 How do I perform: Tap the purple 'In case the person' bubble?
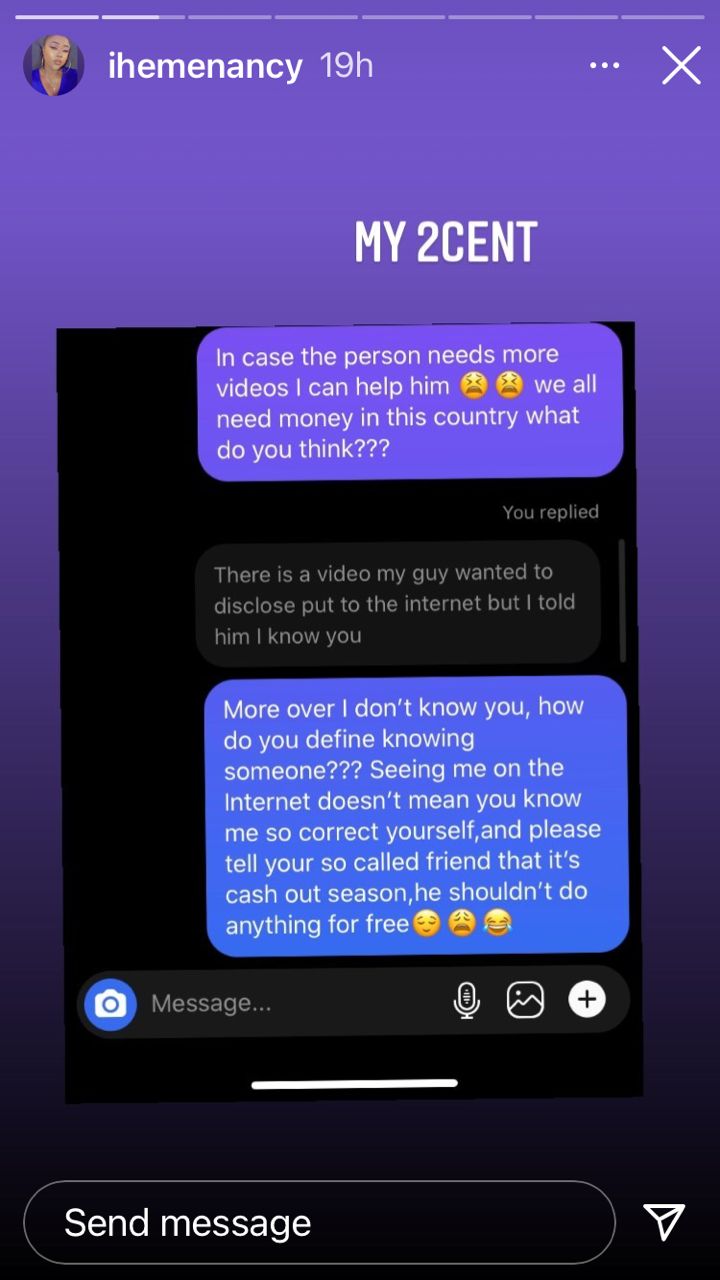(410, 402)
